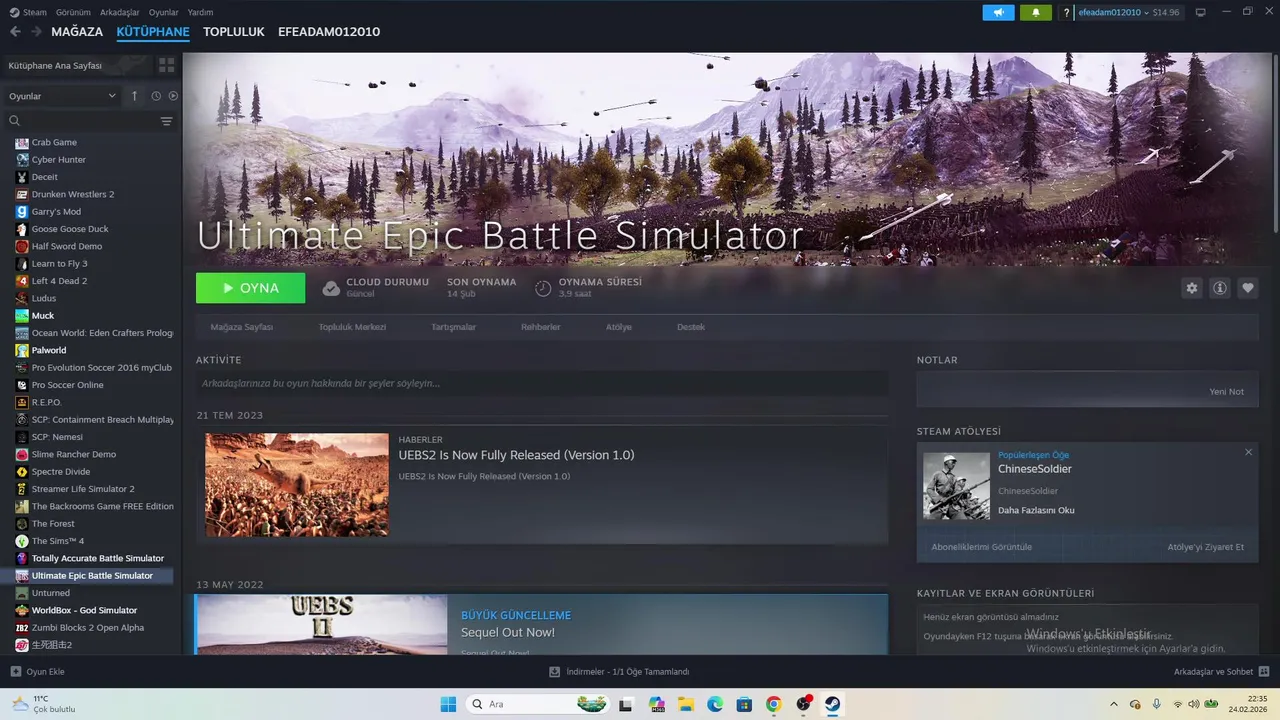Click the sort ascending arrow icon
The width and height of the screenshot is (1280, 720).
(135, 96)
